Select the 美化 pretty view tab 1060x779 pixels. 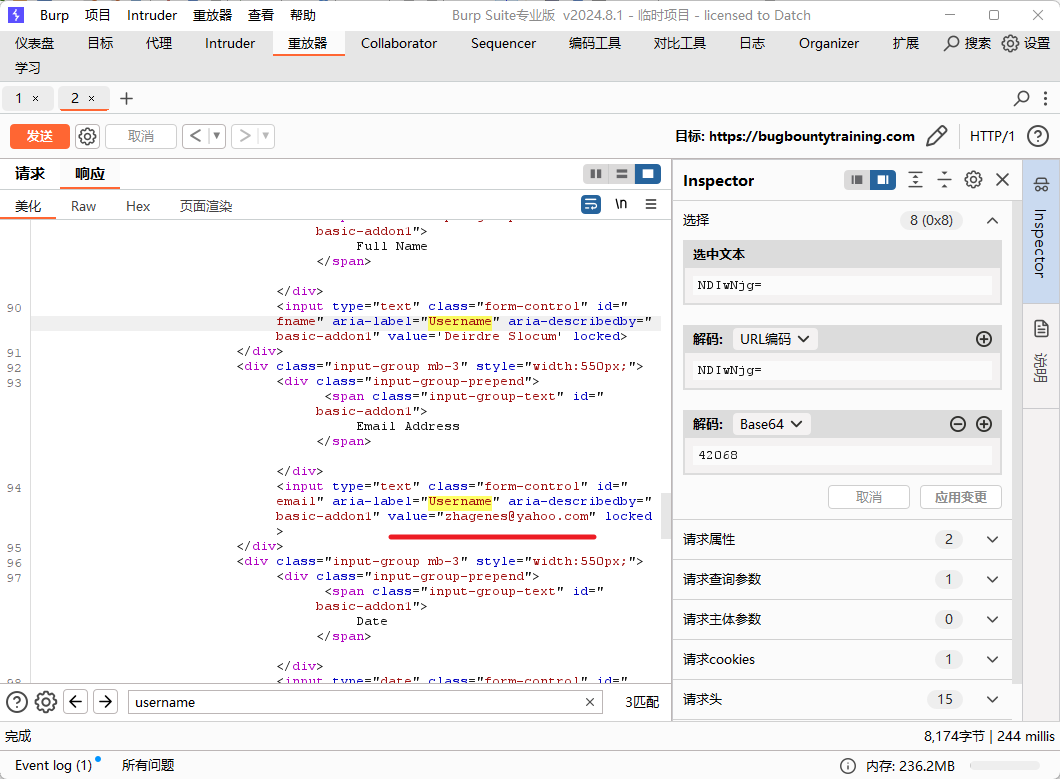click(28, 206)
